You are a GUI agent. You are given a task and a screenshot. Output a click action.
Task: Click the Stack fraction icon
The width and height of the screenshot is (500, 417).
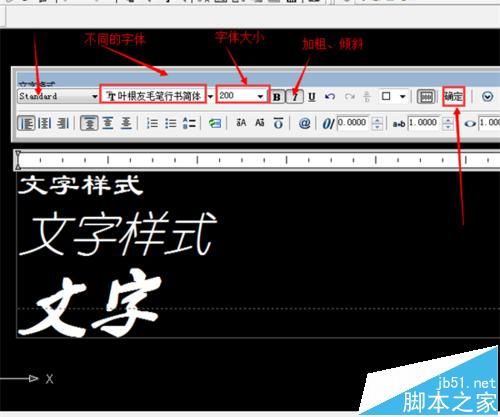[x=367, y=97]
